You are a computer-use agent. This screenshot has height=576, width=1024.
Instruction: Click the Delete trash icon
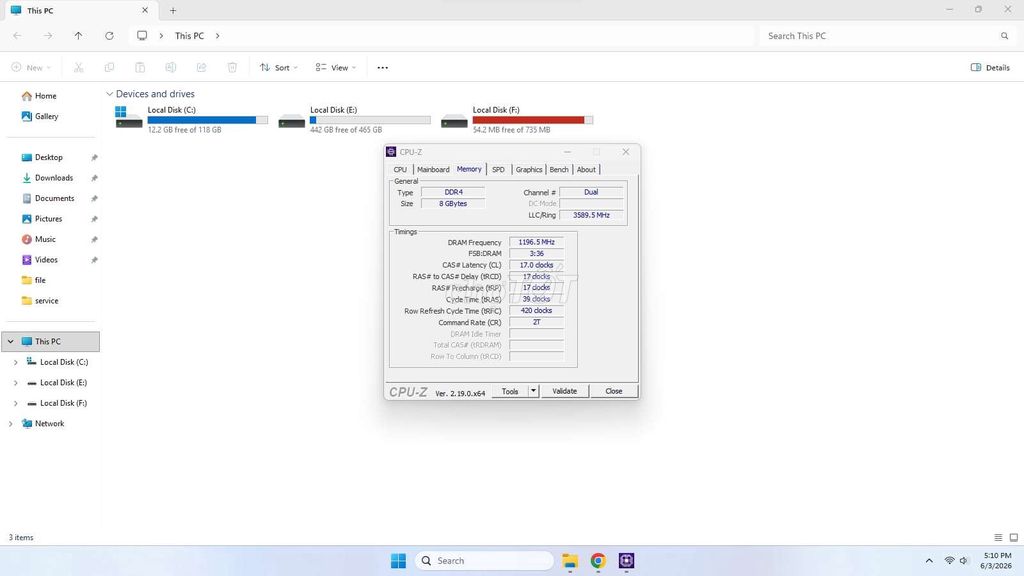pyautogui.click(x=232, y=67)
